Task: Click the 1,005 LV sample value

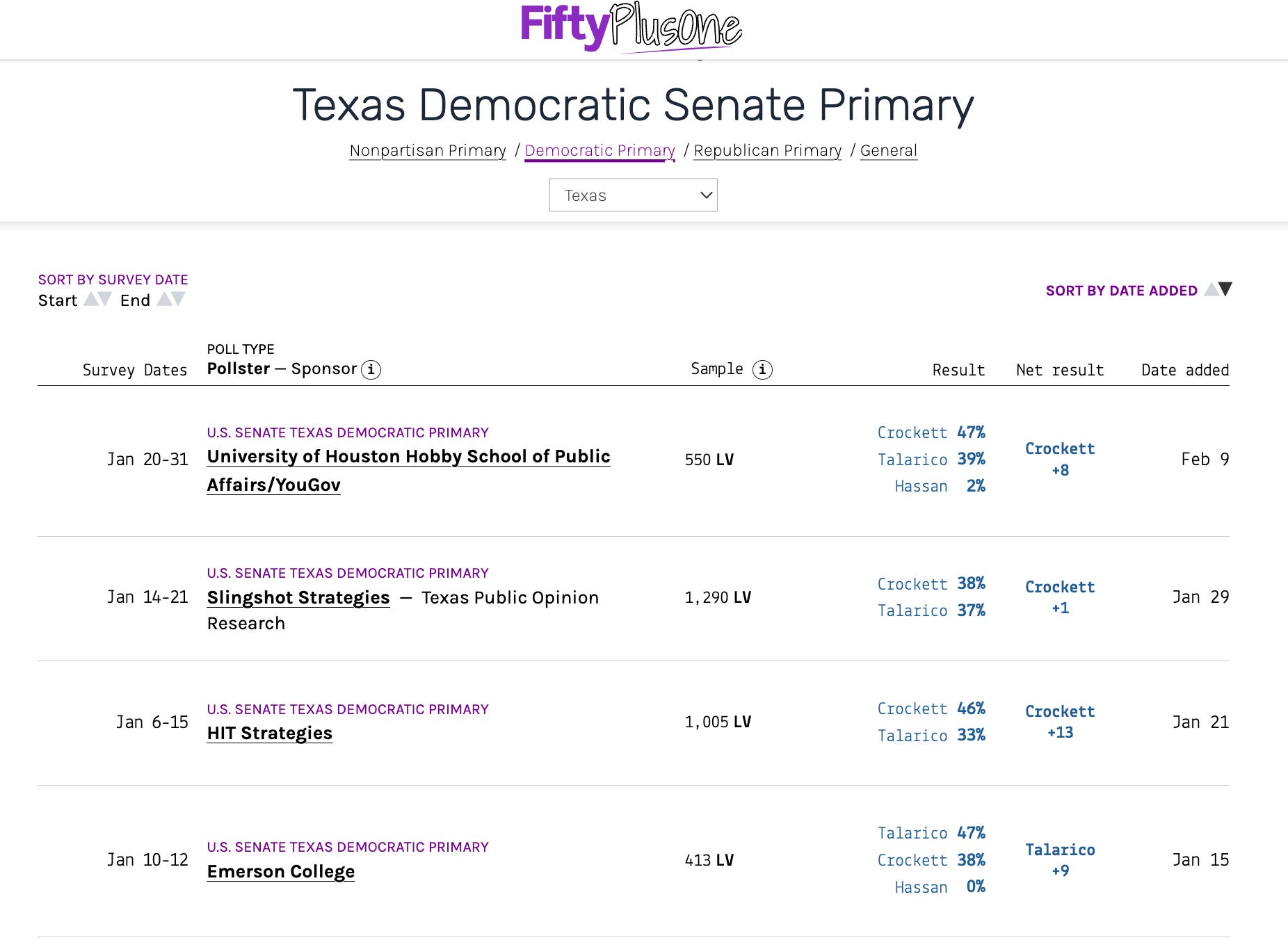Action: (x=718, y=722)
